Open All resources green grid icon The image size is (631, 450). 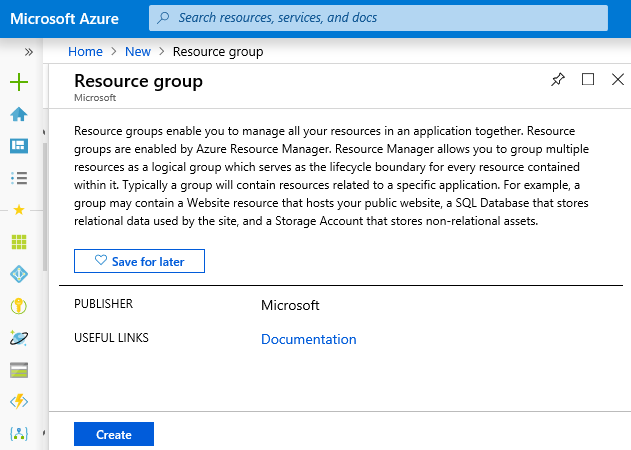tap(19, 242)
